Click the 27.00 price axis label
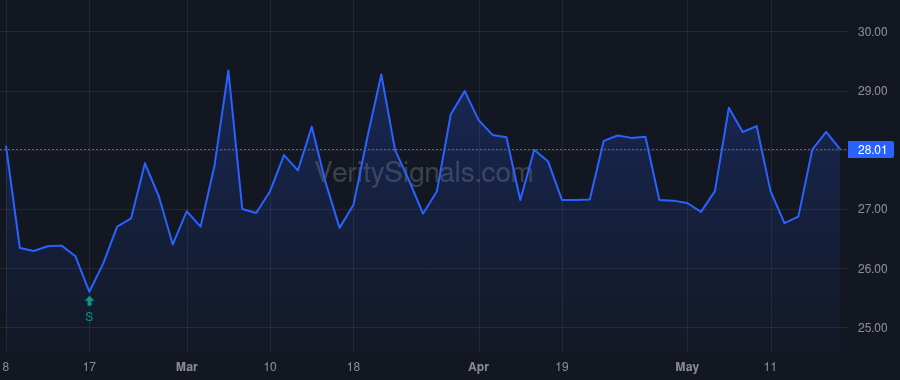 click(x=872, y=209)
